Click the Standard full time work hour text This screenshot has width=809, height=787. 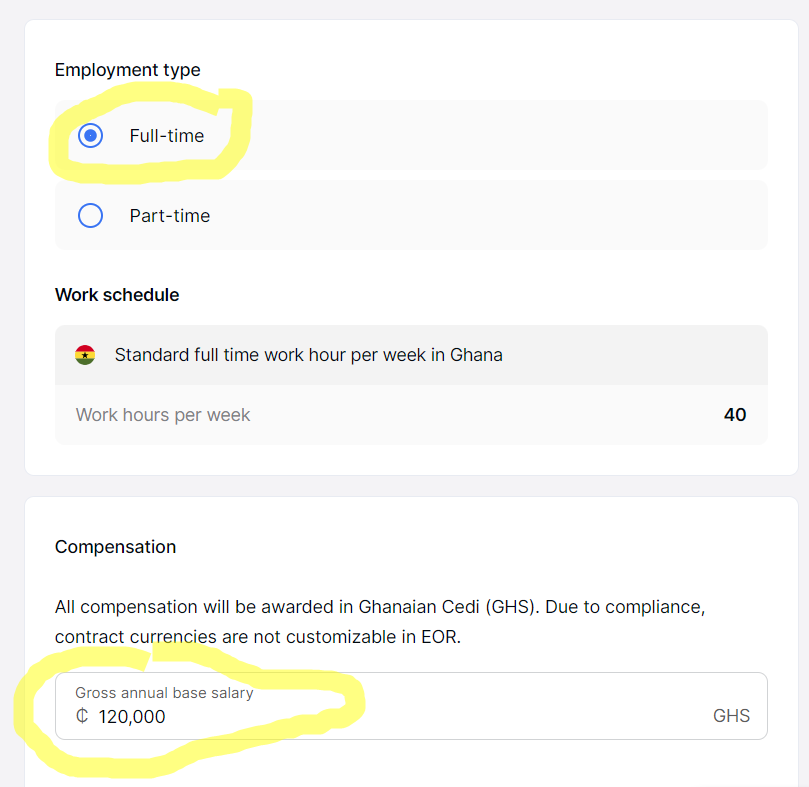pyautogui.click(x=308, y=355)
